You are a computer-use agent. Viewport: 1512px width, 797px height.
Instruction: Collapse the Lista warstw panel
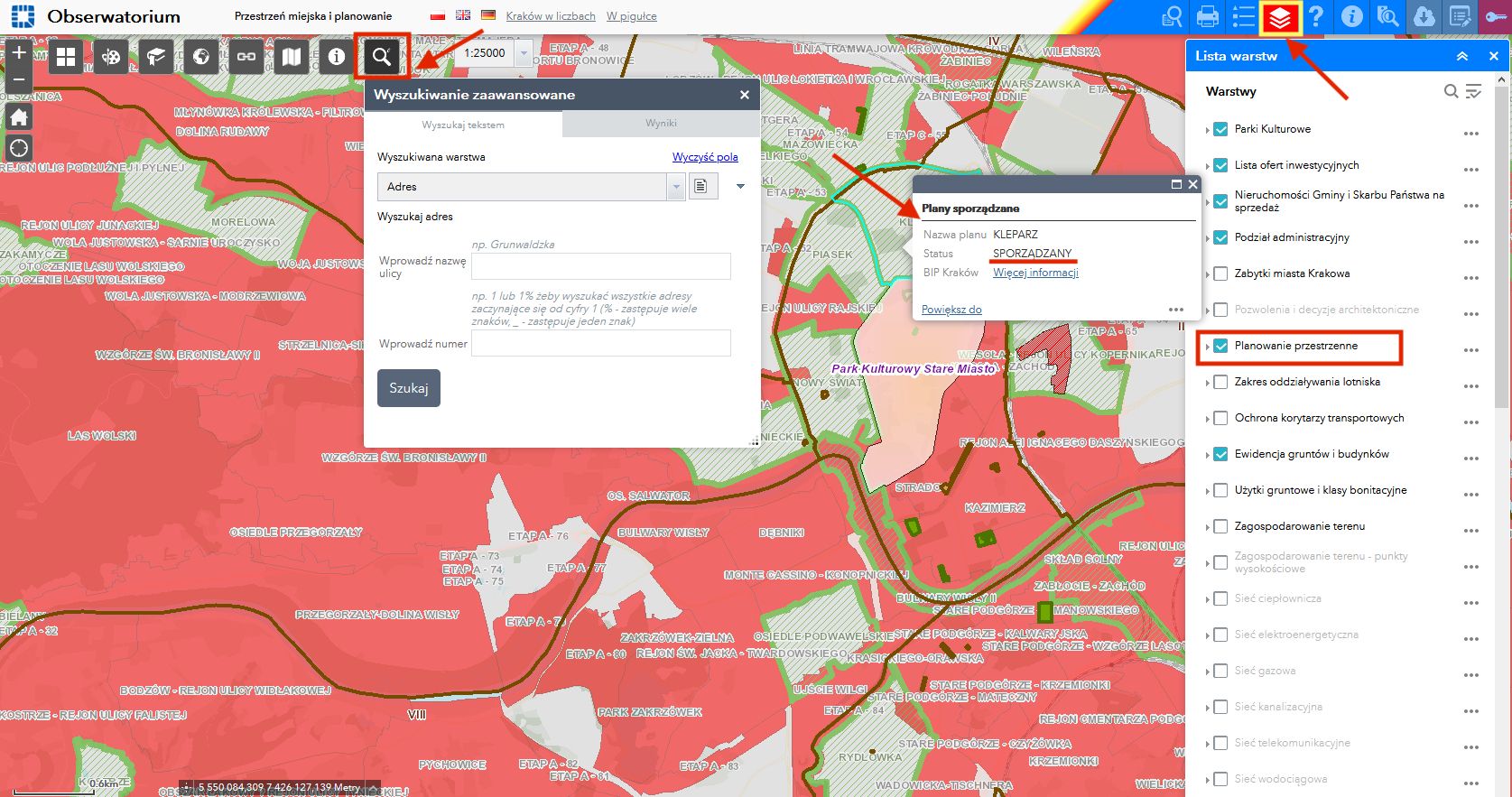coord(1462,56)
